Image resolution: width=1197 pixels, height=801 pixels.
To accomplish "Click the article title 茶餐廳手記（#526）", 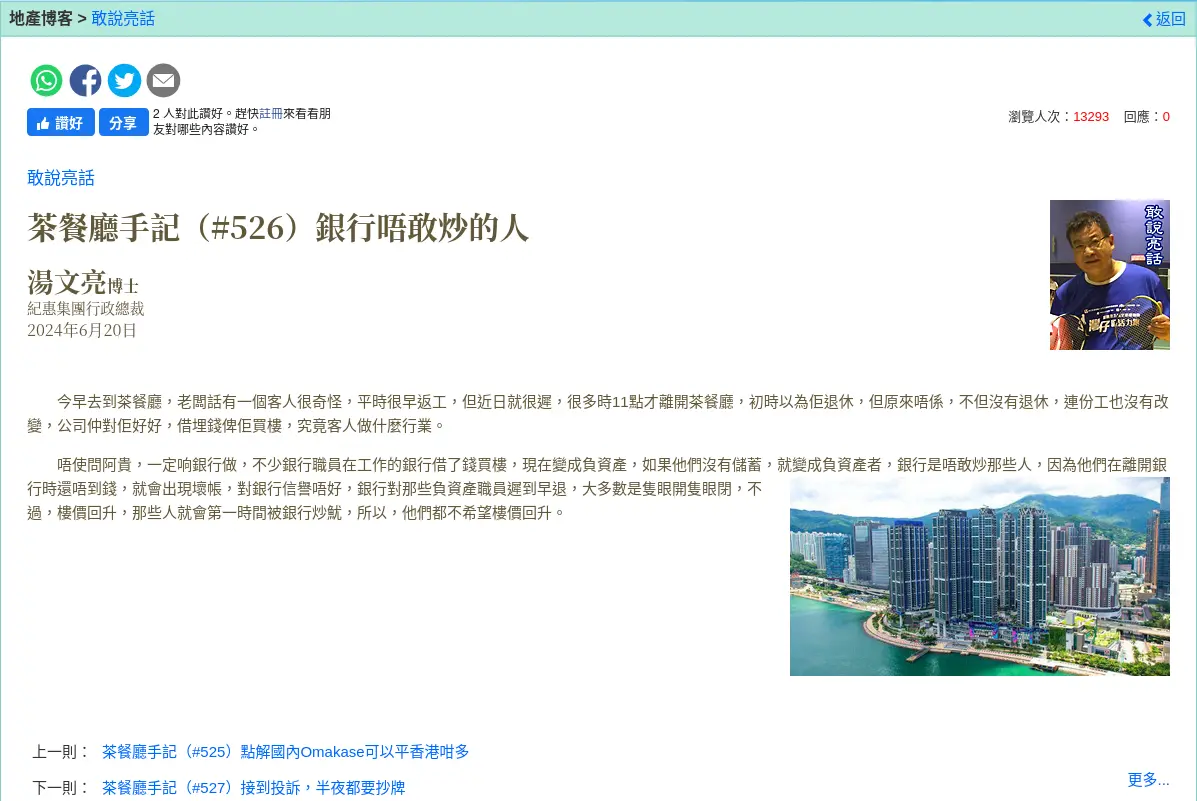I will [277, 229].
